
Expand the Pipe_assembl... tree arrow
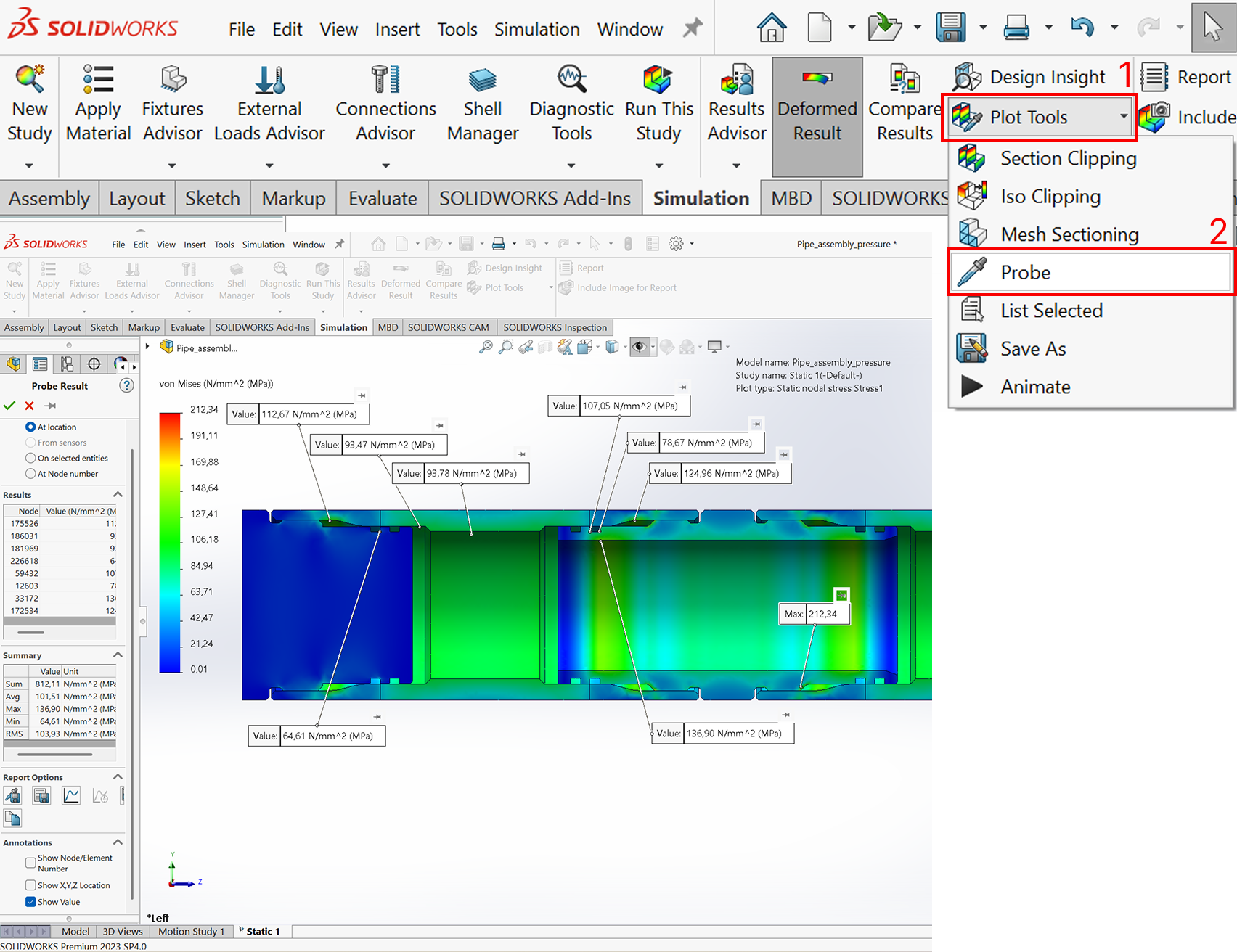coord(147,347)
